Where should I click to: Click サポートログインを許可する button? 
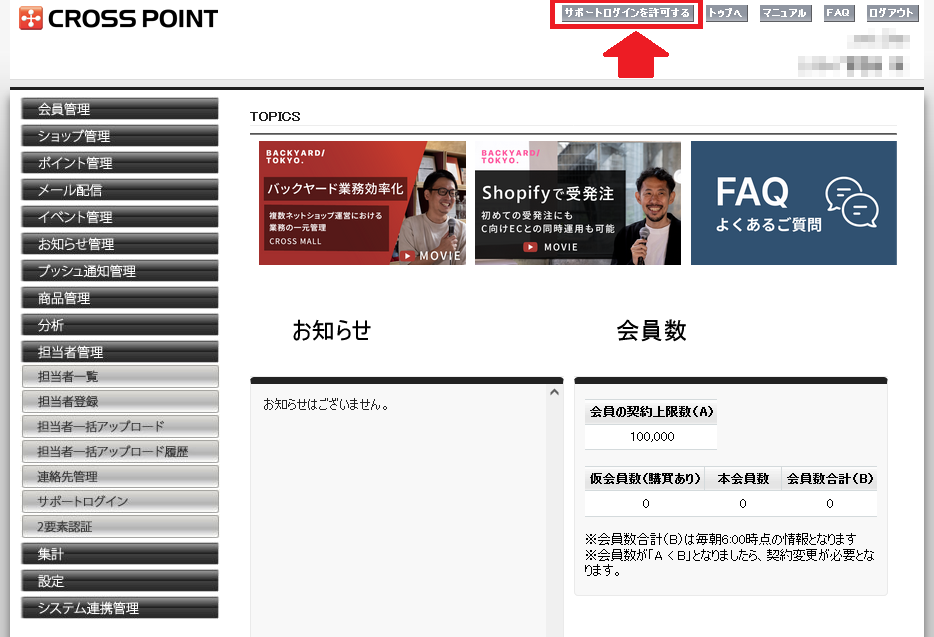point(627,13)
